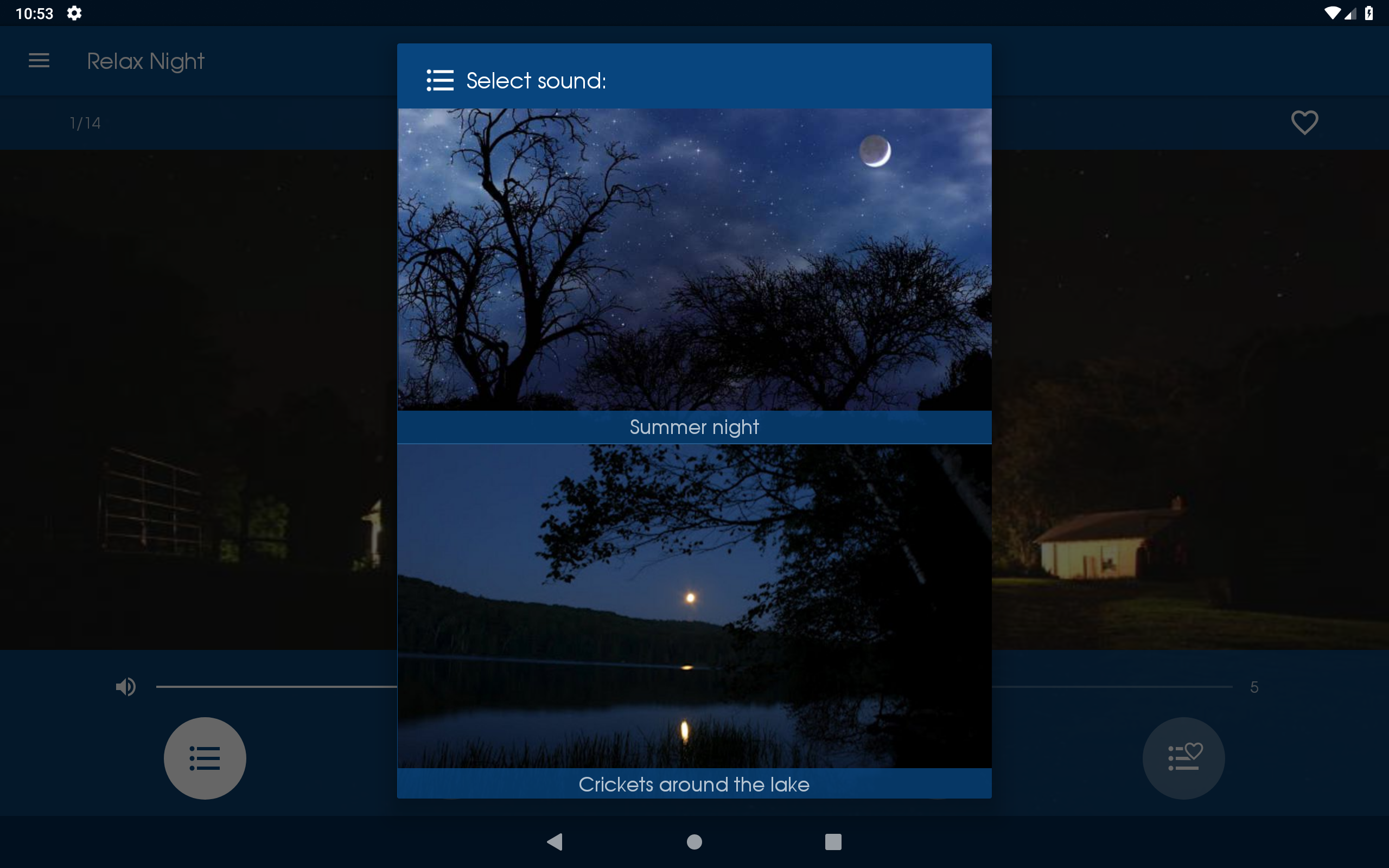1389x868 pixels.
Task: Click the 1/14 sound counter
Action: click(x=85, y=123)
